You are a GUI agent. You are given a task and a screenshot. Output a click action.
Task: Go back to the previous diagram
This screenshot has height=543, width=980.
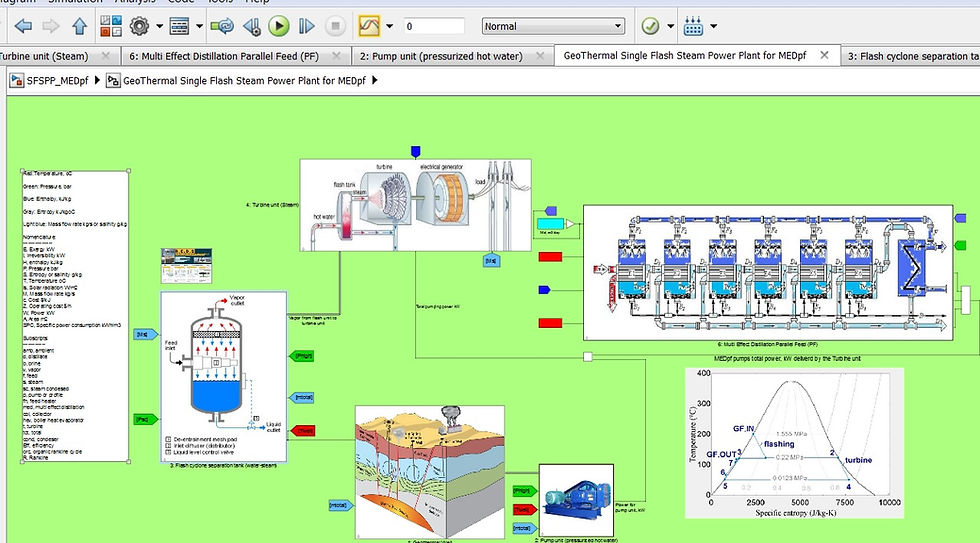coord(23,26)
